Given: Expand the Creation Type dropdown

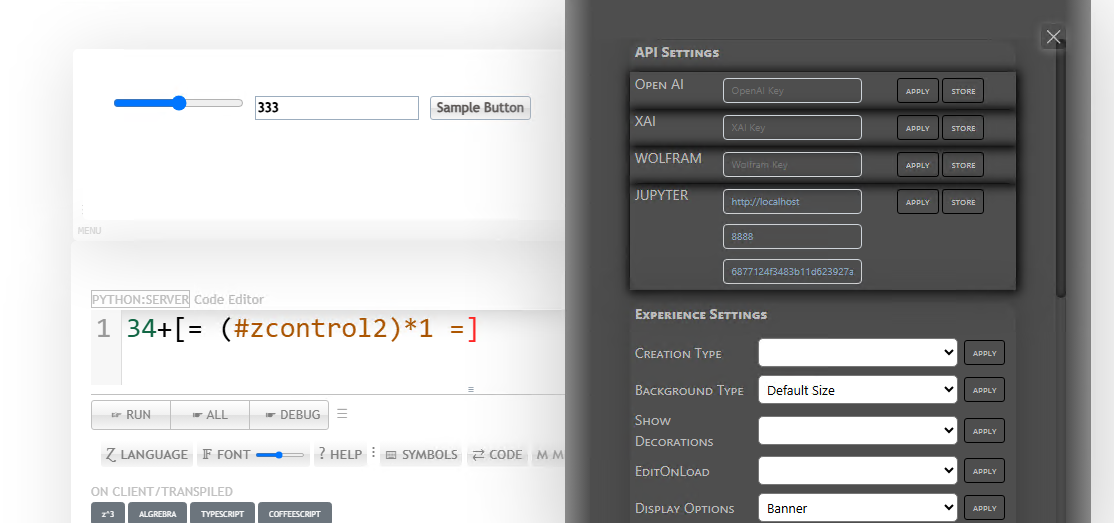Looking at the screenshot, I should (857, 353).
